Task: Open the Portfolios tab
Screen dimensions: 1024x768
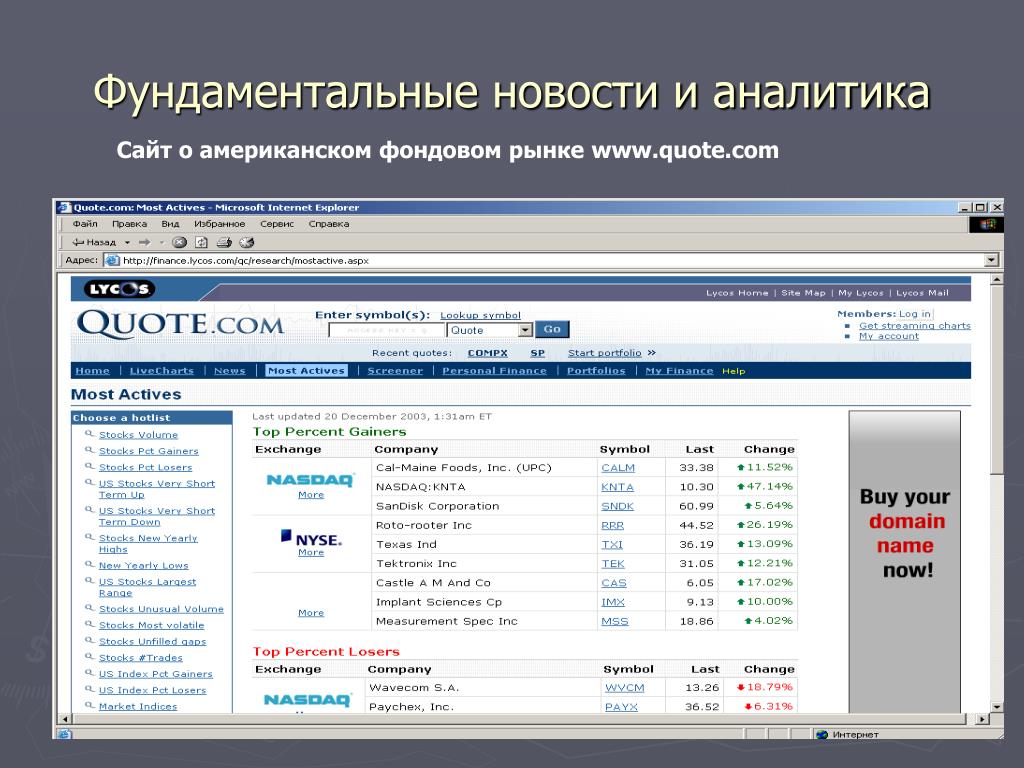Action: pos(596,371)
